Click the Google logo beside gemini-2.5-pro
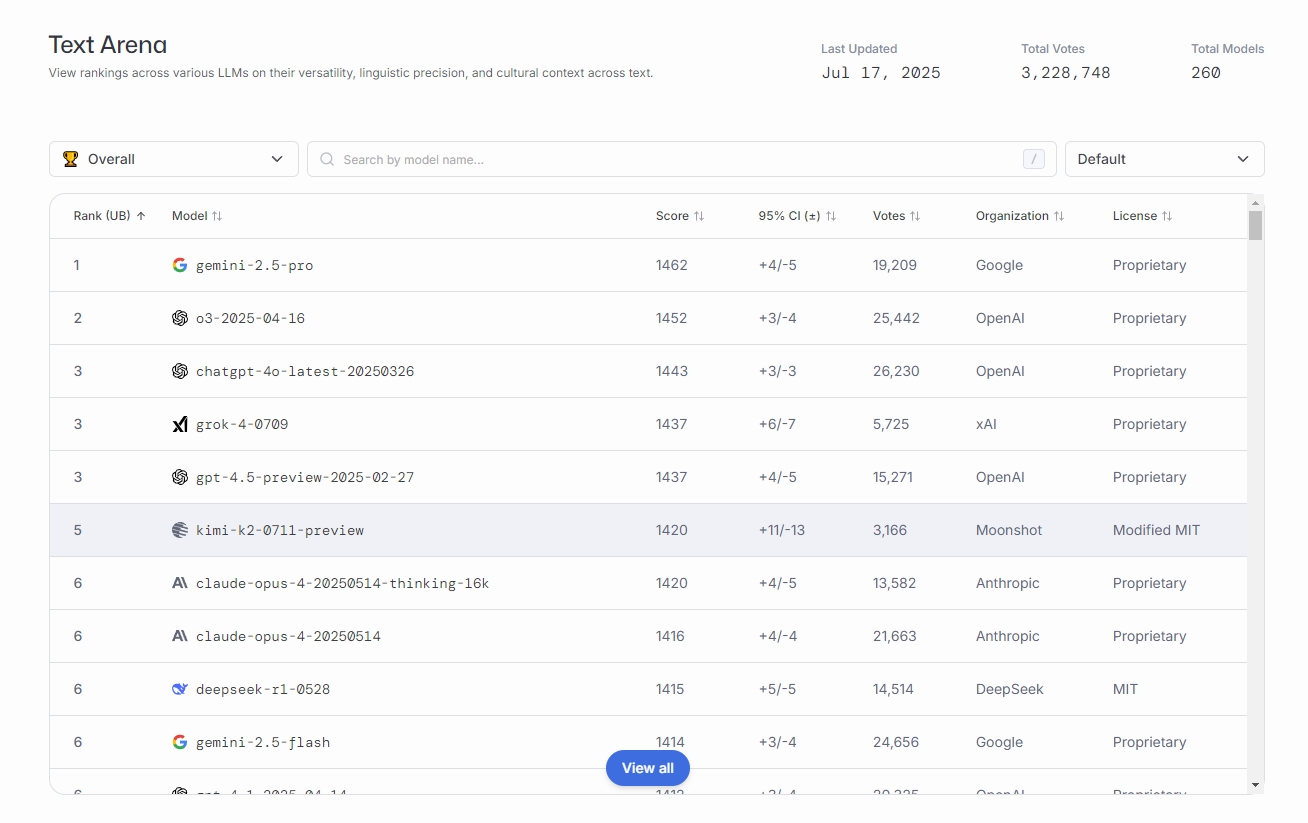Screen dimensions: 1308x823 point(180,265)
